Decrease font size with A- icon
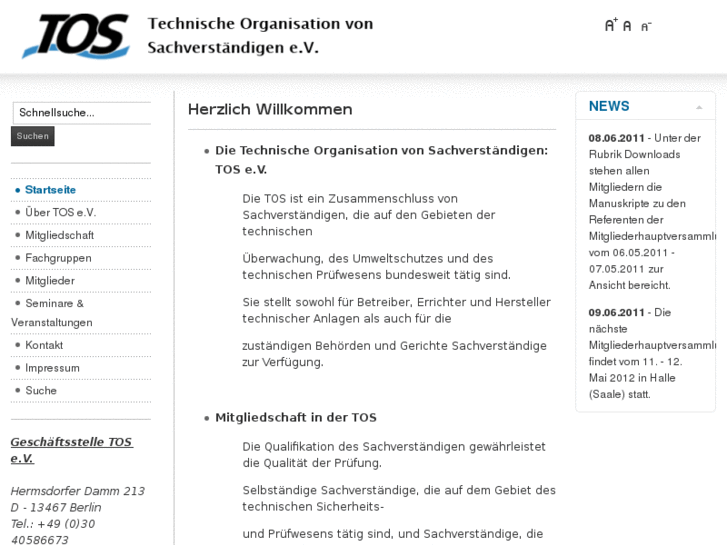Screen dimensions: 727x545 point(646,26)
